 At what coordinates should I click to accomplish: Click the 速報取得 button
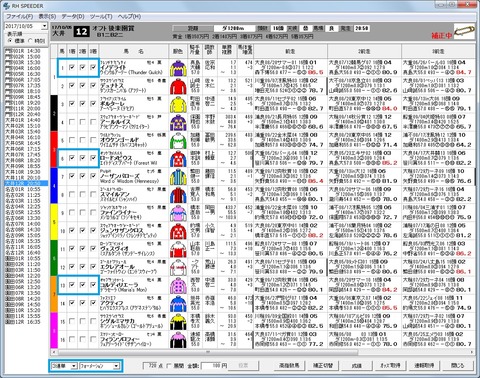tap(424, 365)
